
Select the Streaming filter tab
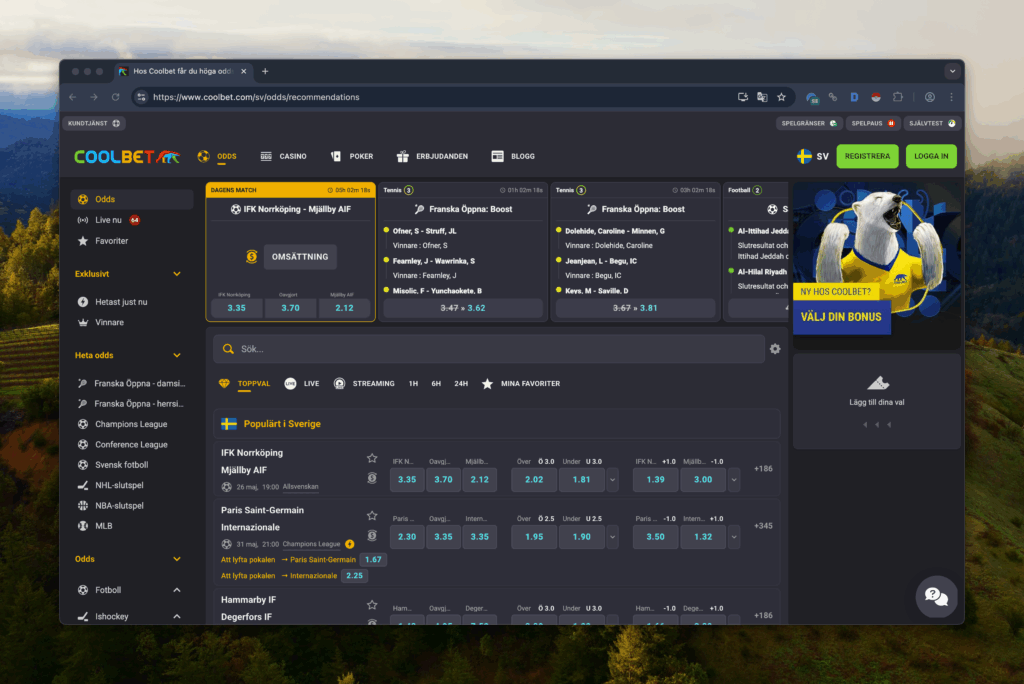(x=364, y=383)
